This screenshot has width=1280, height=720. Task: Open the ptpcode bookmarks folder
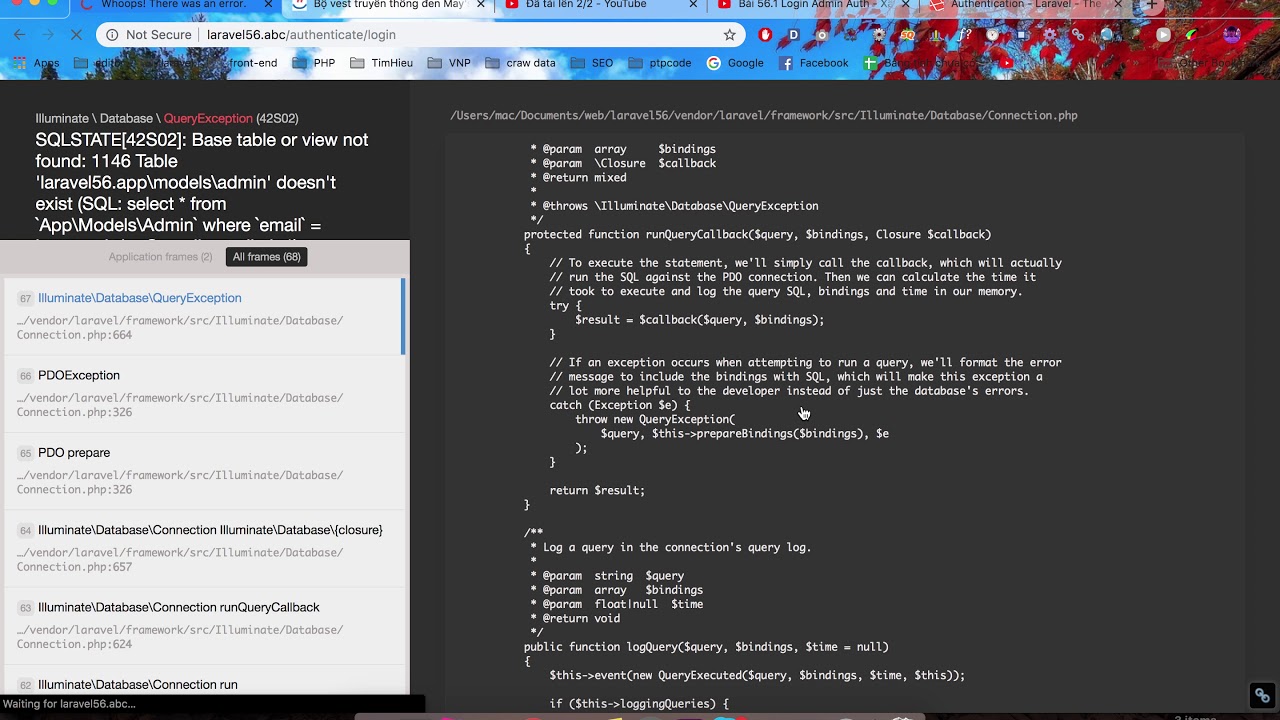[x=660, y=63]
